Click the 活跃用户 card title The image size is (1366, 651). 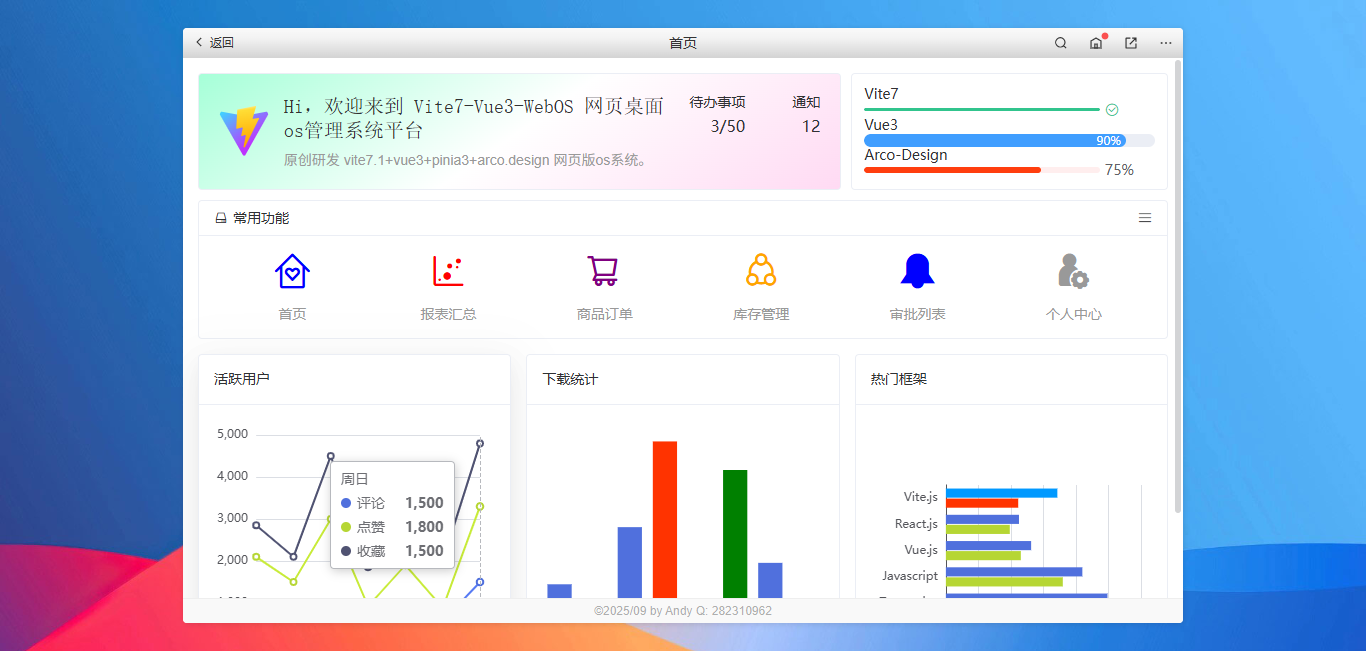click(x=241, y=379)
